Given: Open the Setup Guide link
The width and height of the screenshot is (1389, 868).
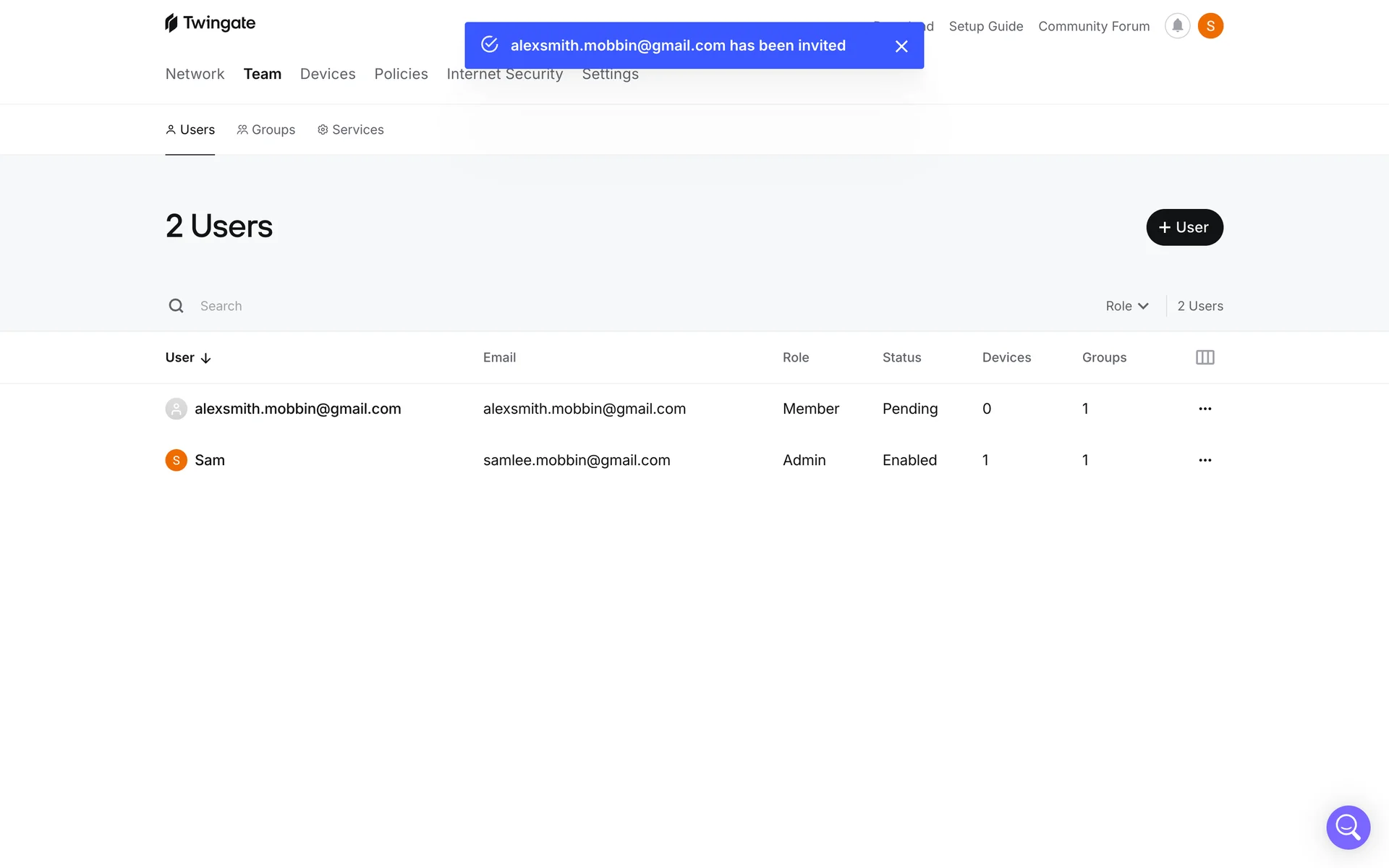Looking at the screenshot, I should coord(985,26).
